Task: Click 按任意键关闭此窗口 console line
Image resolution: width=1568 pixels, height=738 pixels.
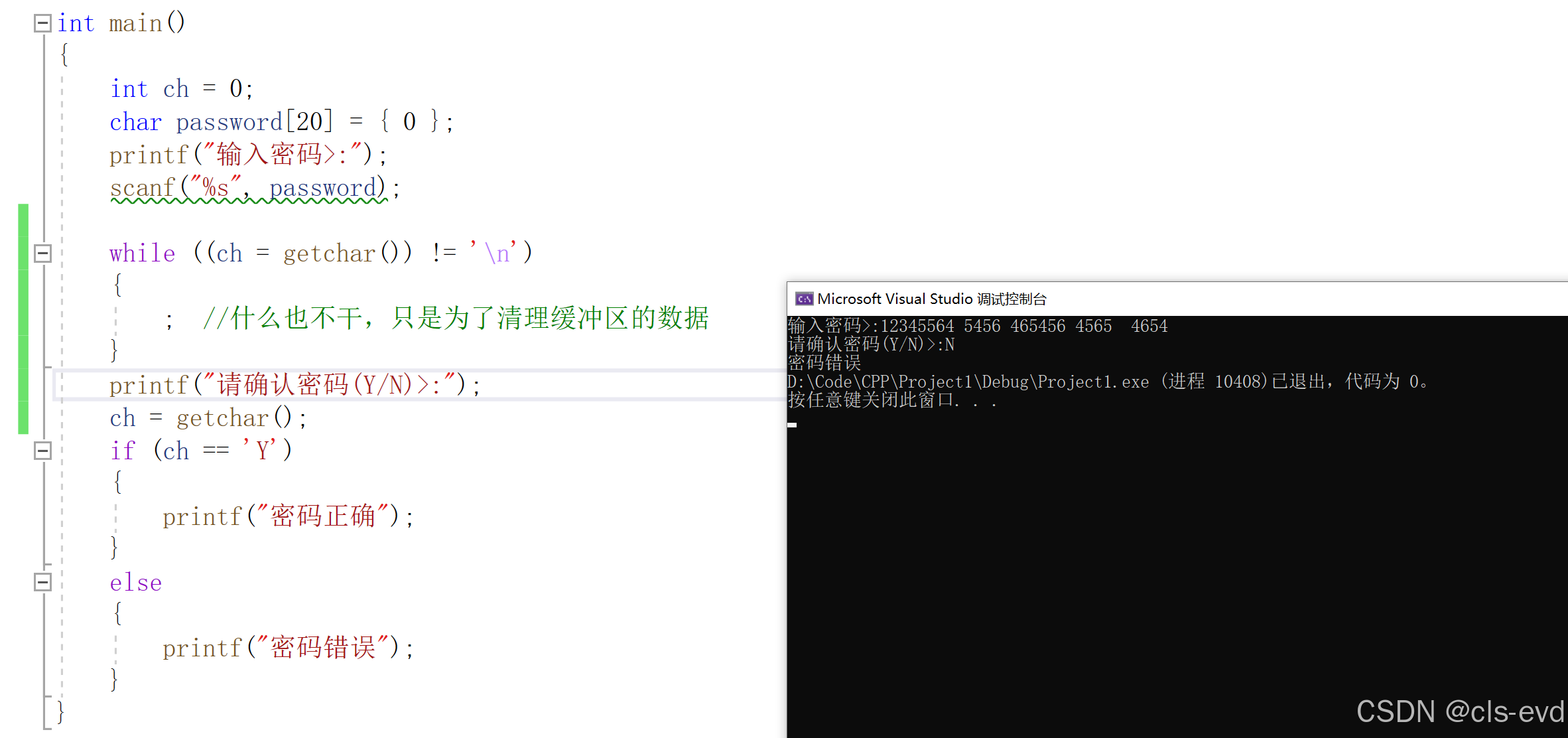Action: pyautogui.click(x=892, y=400)
